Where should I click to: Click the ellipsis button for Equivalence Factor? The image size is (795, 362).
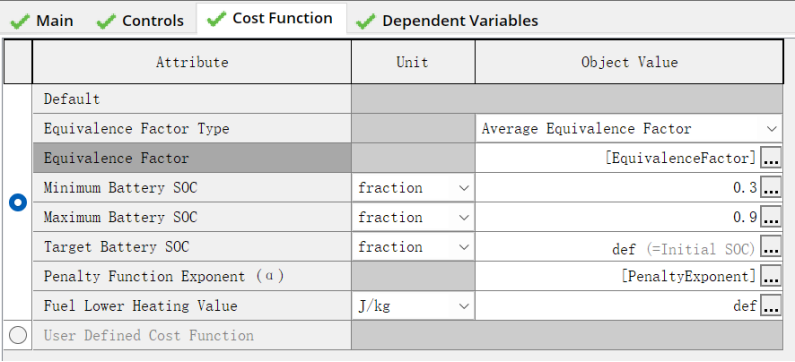tap(771, 159)
